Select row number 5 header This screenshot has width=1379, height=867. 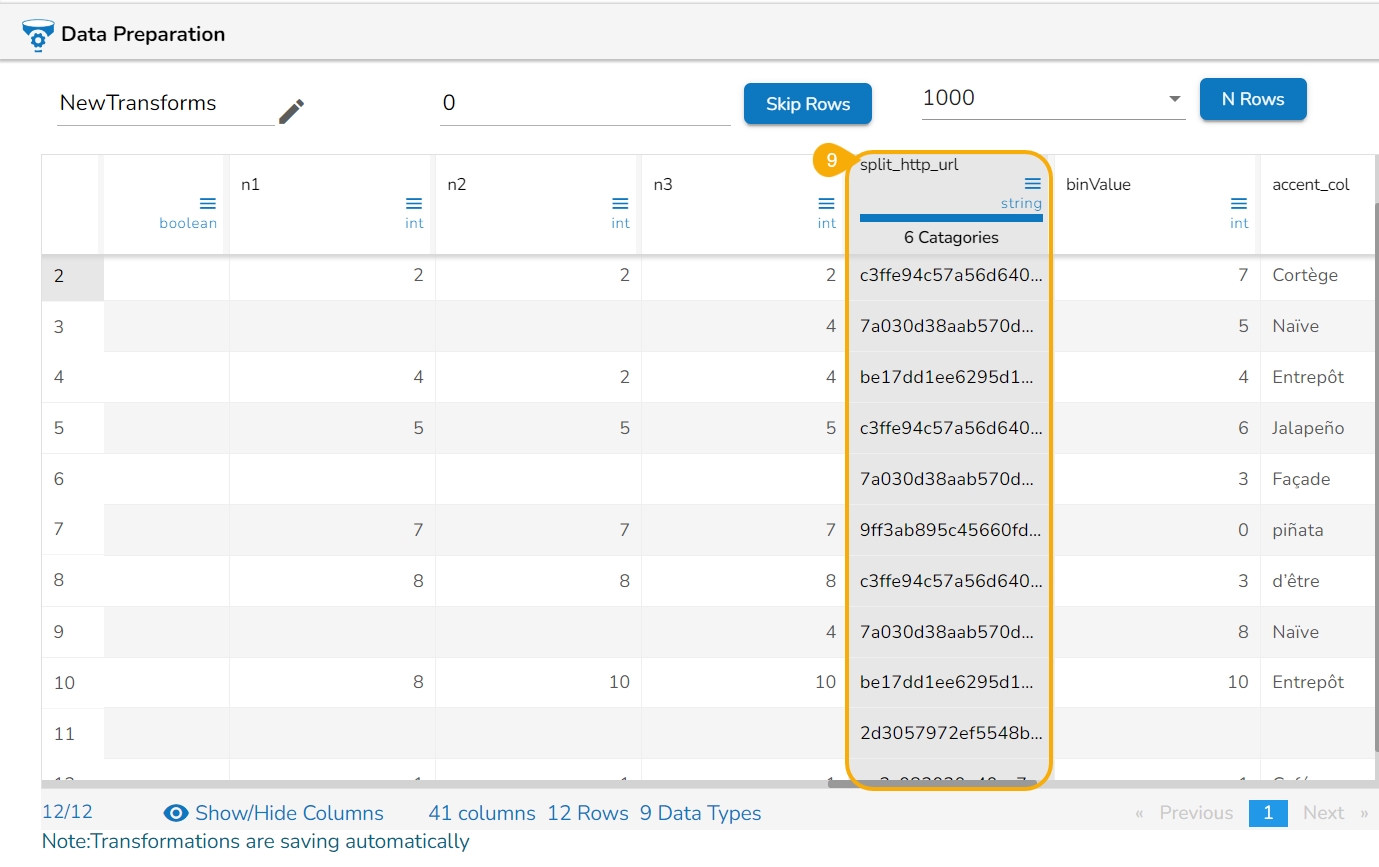pyautogui.click(x=59, y=428)
